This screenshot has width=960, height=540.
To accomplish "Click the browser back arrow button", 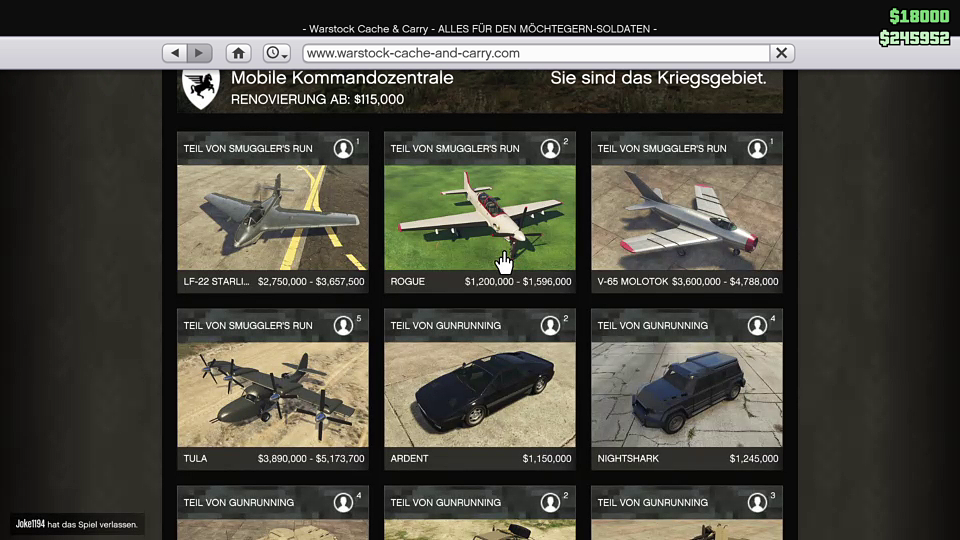I will [x=175, y=53].
